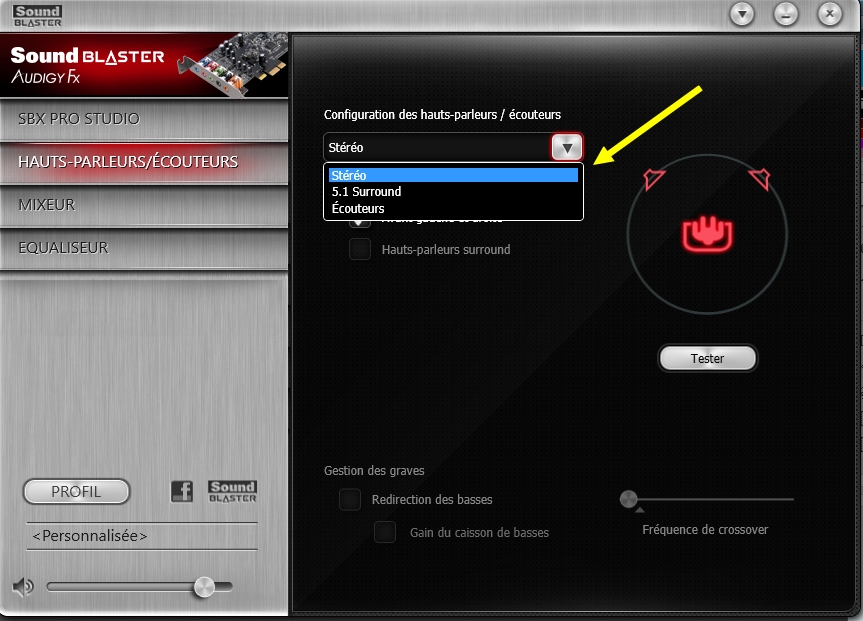Choose 5.1 Surround from the dropdown list
The width and height of the screenshot is (863, 621).
coord(454,192)
